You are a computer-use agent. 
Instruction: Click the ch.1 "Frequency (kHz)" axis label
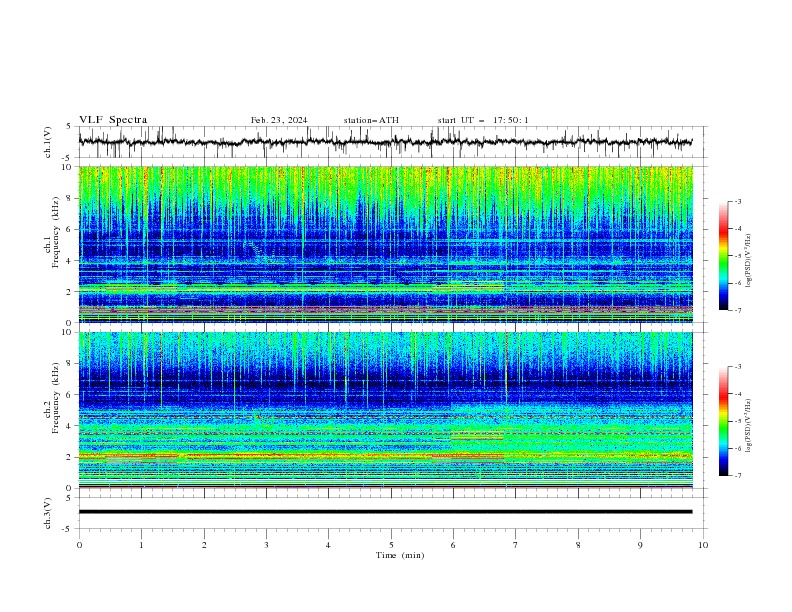[55, 232]
